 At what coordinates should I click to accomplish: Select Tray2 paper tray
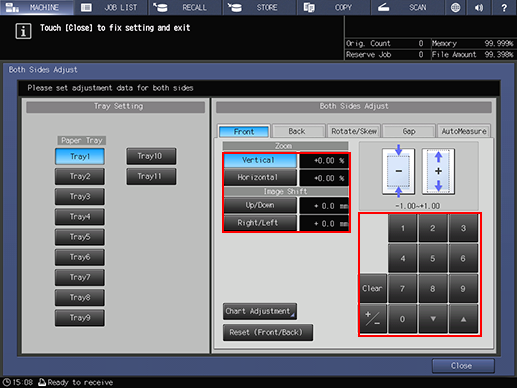coord(80,176)
